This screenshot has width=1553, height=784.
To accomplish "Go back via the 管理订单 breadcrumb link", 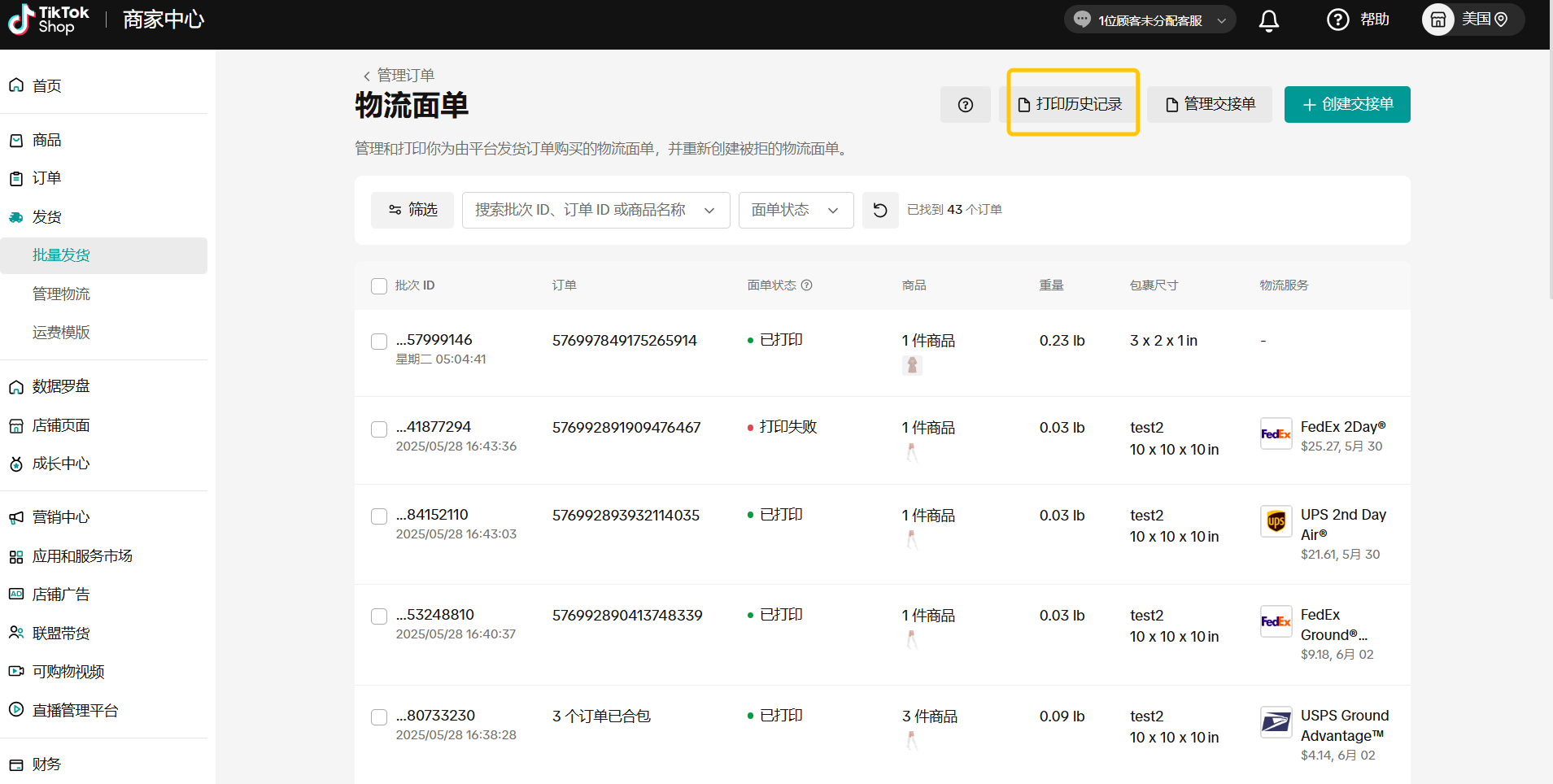I will pos(404,76).
